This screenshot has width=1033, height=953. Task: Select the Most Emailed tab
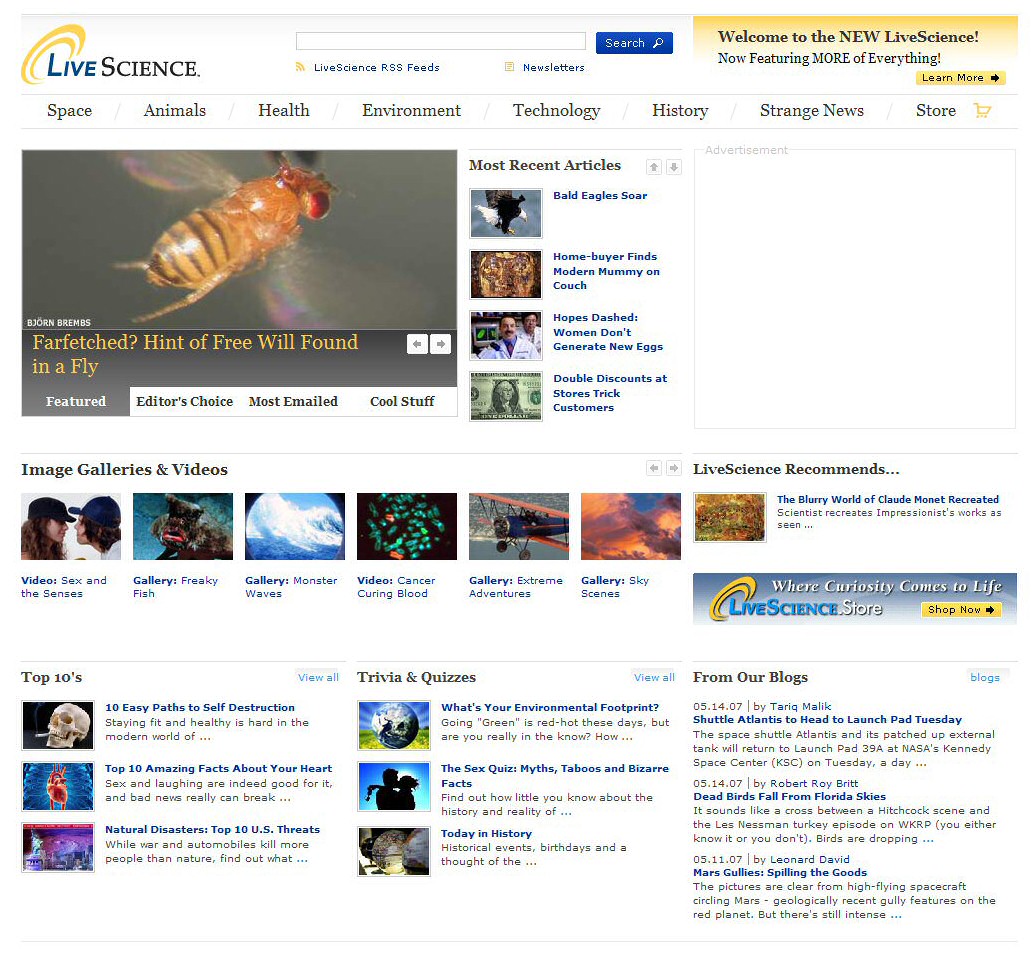point(293,401)
